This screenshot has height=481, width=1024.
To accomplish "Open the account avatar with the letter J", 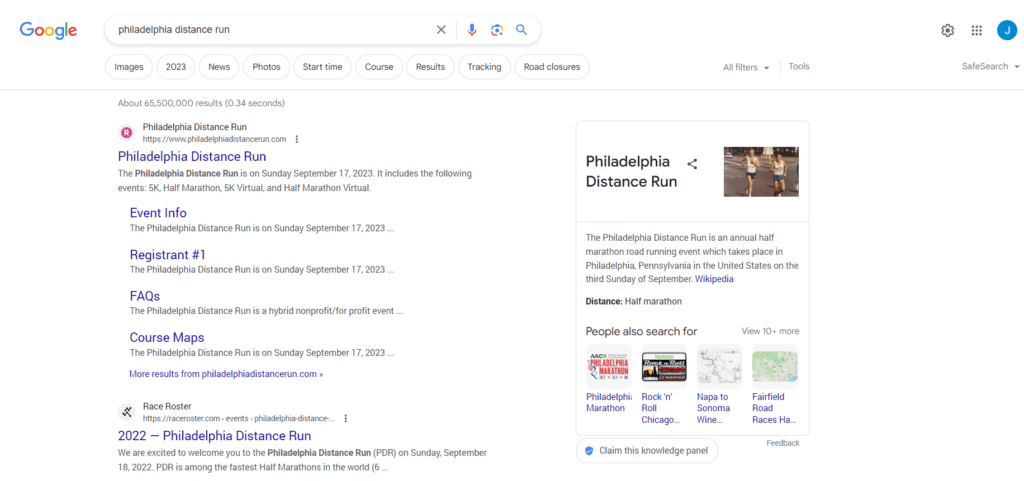I will (x=1006, y=30).
